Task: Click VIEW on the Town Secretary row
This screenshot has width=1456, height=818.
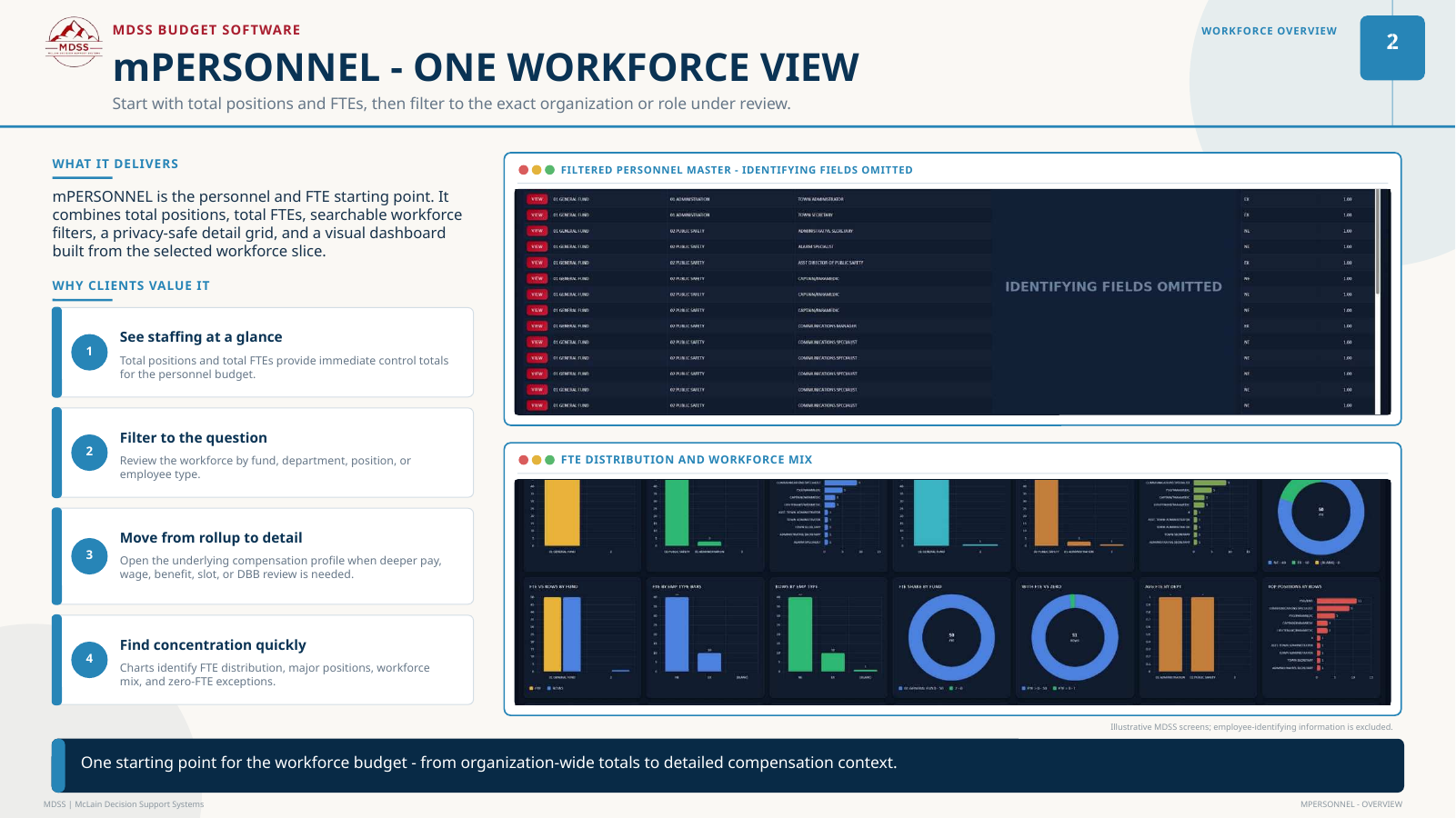Action: [537, 215]
